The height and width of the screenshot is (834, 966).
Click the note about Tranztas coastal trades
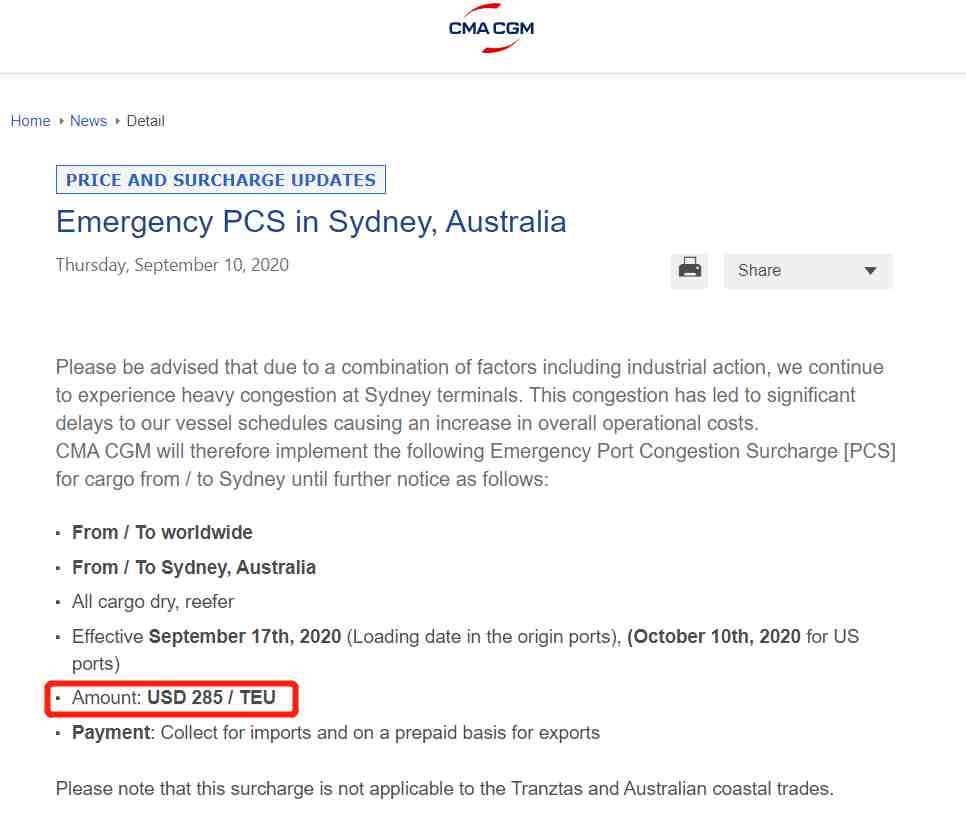(x=444, y=788)
